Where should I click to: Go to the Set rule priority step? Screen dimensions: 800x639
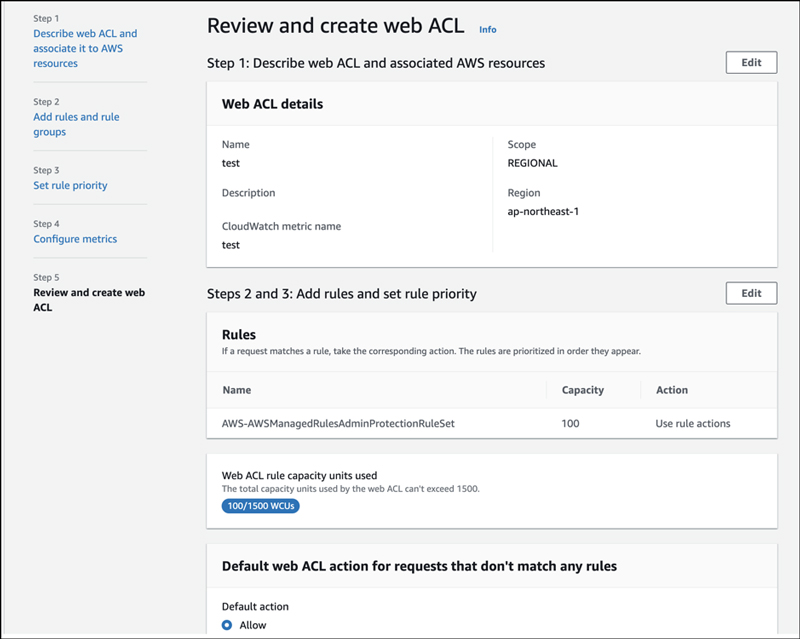tap(69, 185)
